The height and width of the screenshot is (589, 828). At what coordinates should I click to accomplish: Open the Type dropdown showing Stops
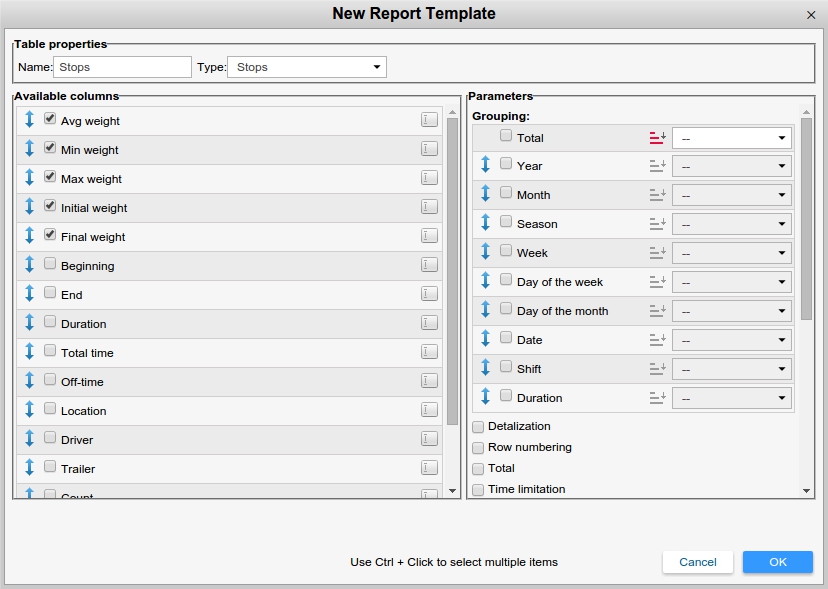coord(307,67)
